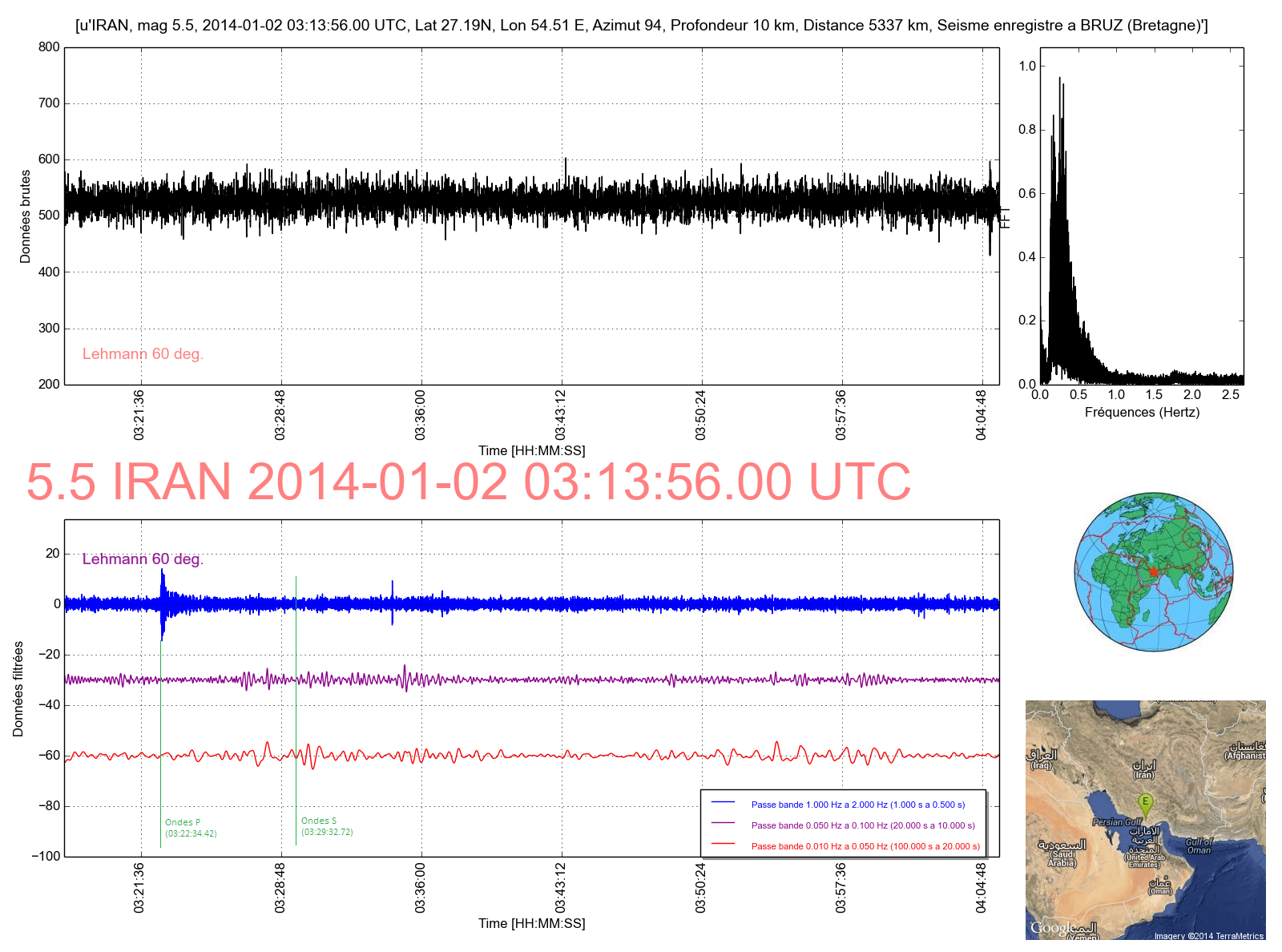Click the purple line sample in legend
The image size is (1282, 952).
coord(723,823)
